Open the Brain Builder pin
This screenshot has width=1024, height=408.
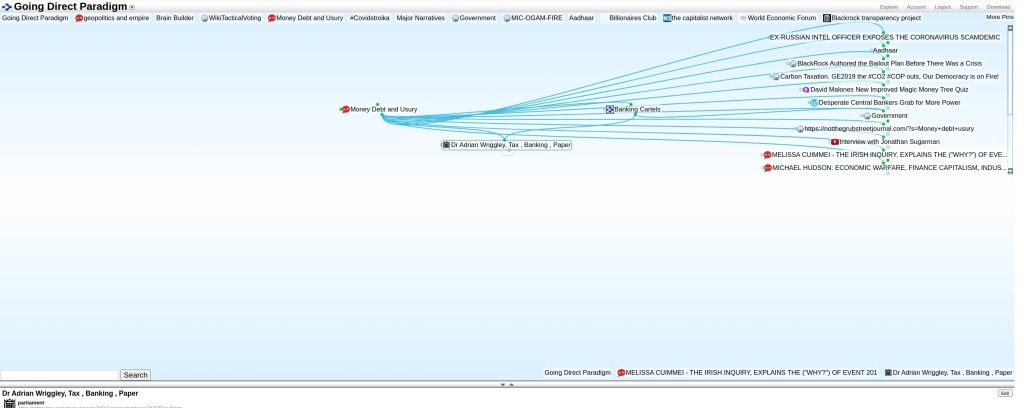(174, 18)
